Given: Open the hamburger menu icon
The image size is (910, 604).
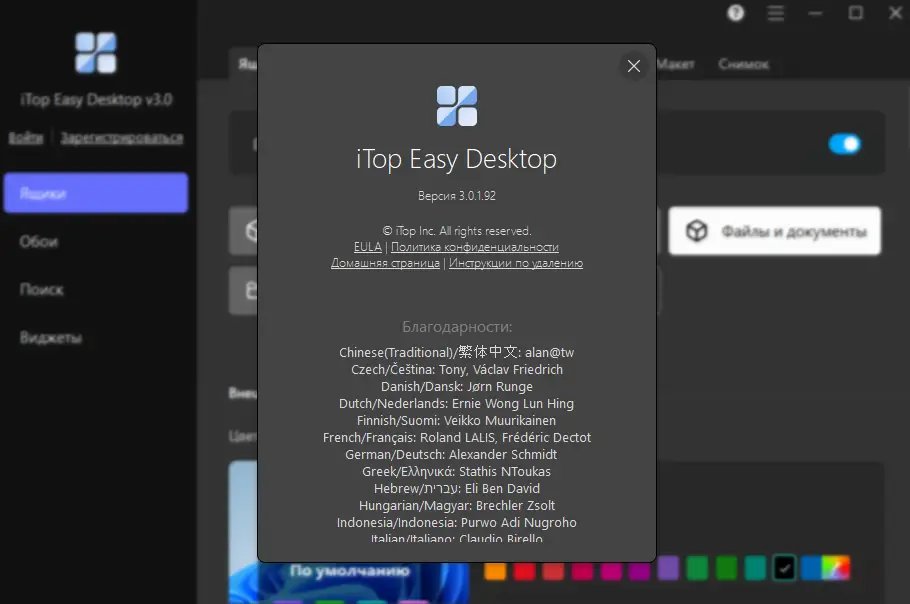Looking at the screenshot, I should (776, 13).
